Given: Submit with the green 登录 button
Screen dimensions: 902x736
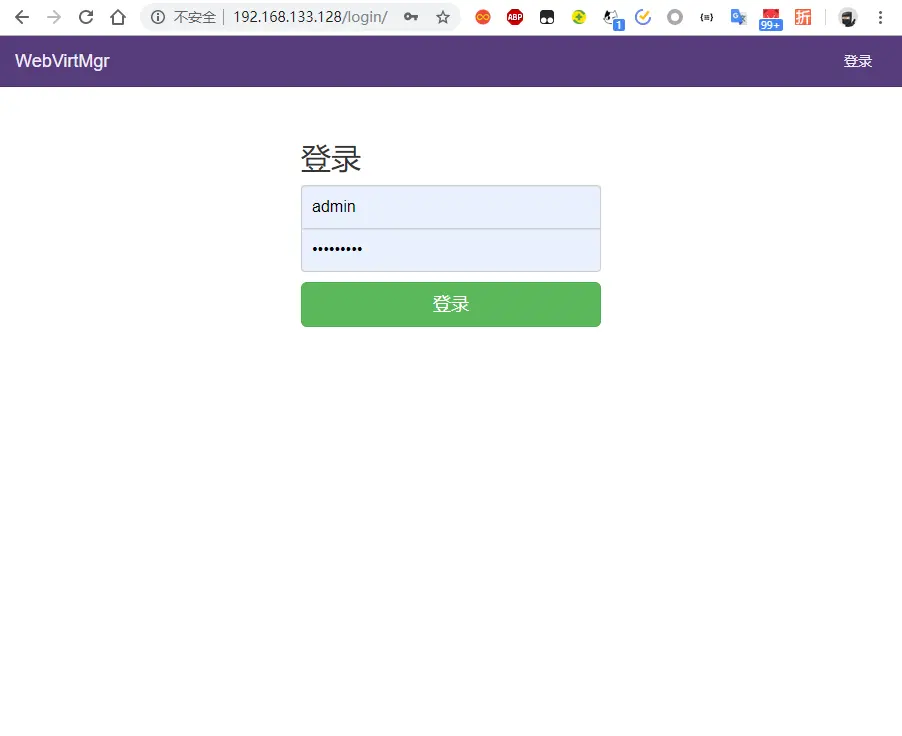Looking at the screenshot, I should click(451, 304).
